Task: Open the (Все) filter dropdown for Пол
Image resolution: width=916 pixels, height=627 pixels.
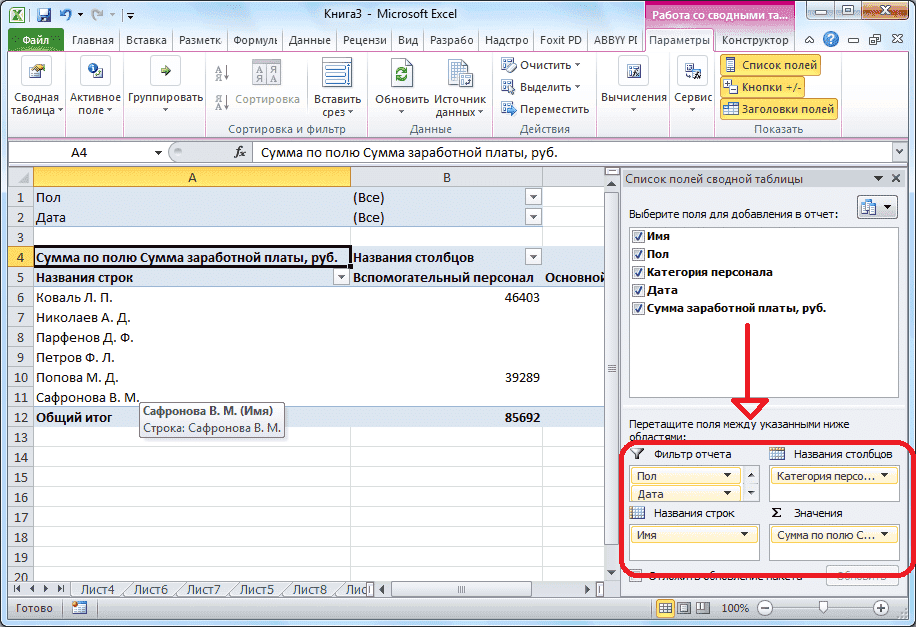Action: point(533,198)
